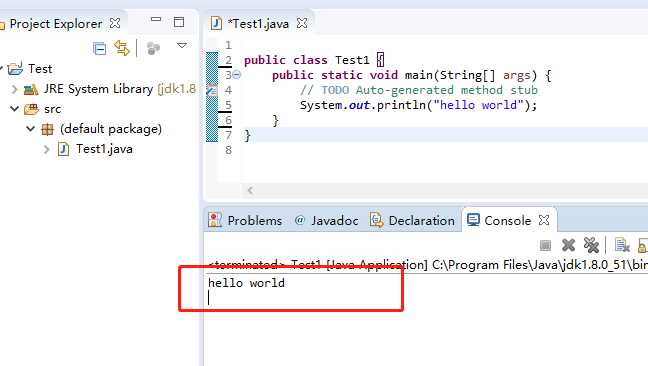Click the class name Test1 in code
Screen dimensions: 648x366
click(x=352, y=60)
